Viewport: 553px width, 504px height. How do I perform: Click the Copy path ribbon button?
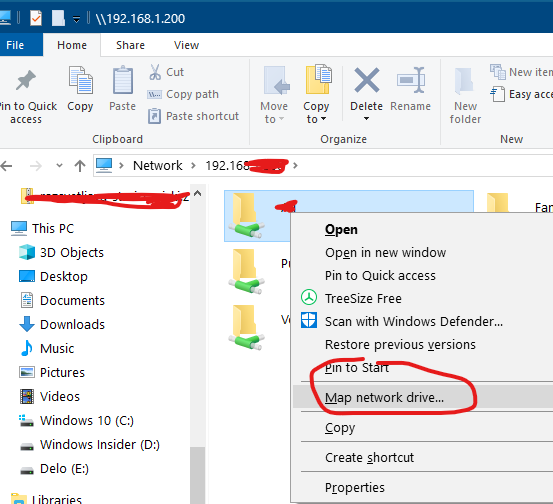[183, 94]
